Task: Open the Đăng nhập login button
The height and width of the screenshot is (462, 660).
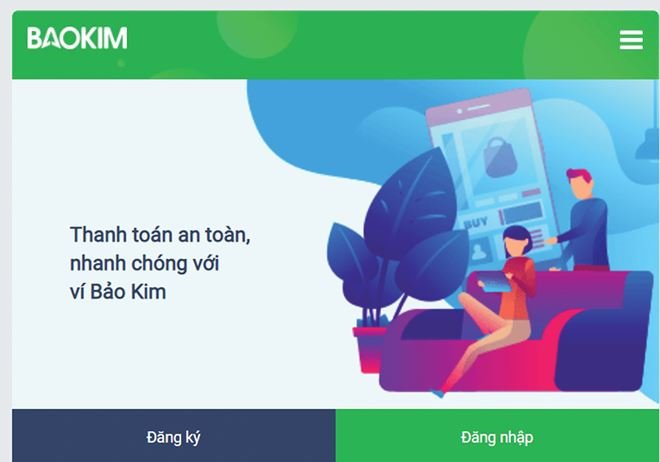Action: tap(497, 435)
